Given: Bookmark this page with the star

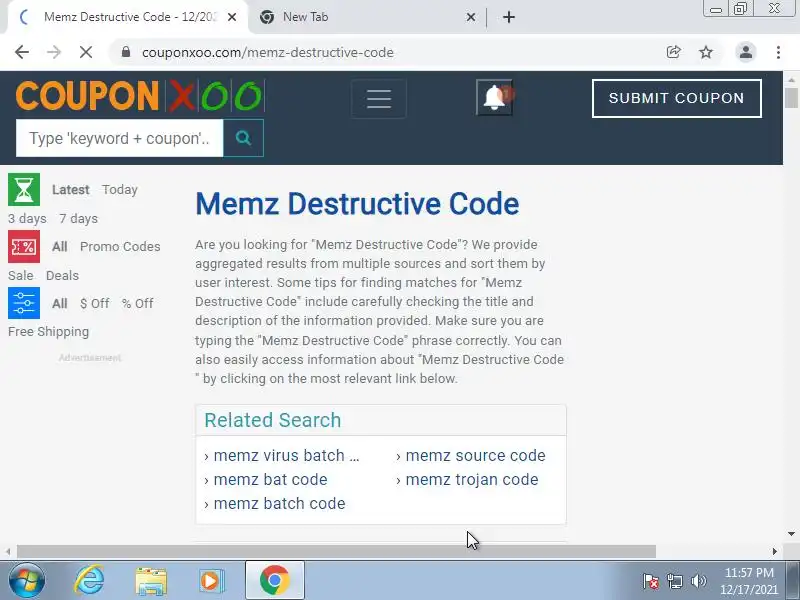Looking at the screenshot, I should coord(706,52).
